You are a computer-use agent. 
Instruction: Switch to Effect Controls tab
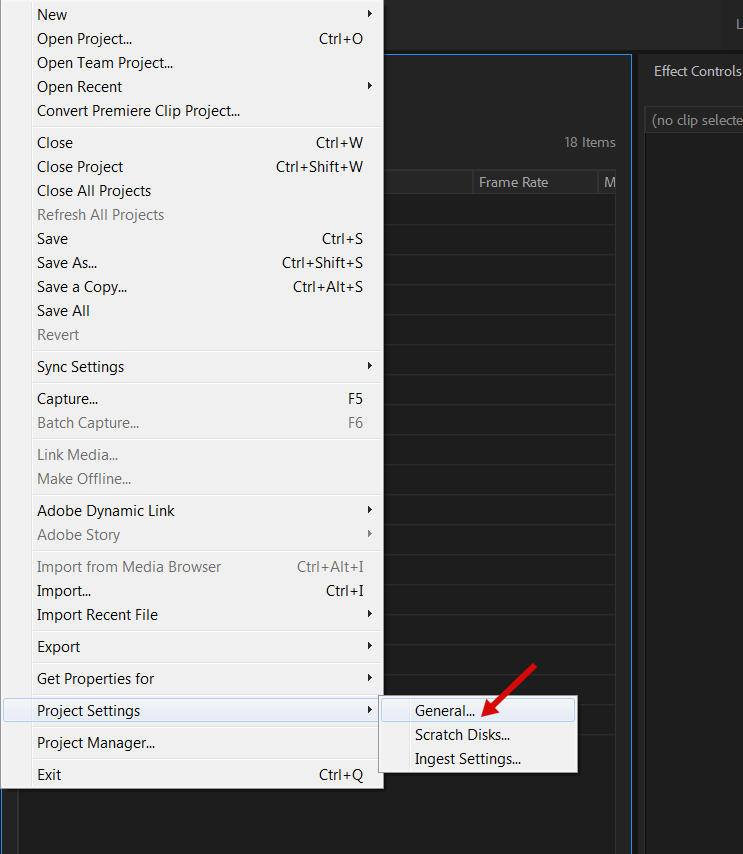click(x=697, y=71)
